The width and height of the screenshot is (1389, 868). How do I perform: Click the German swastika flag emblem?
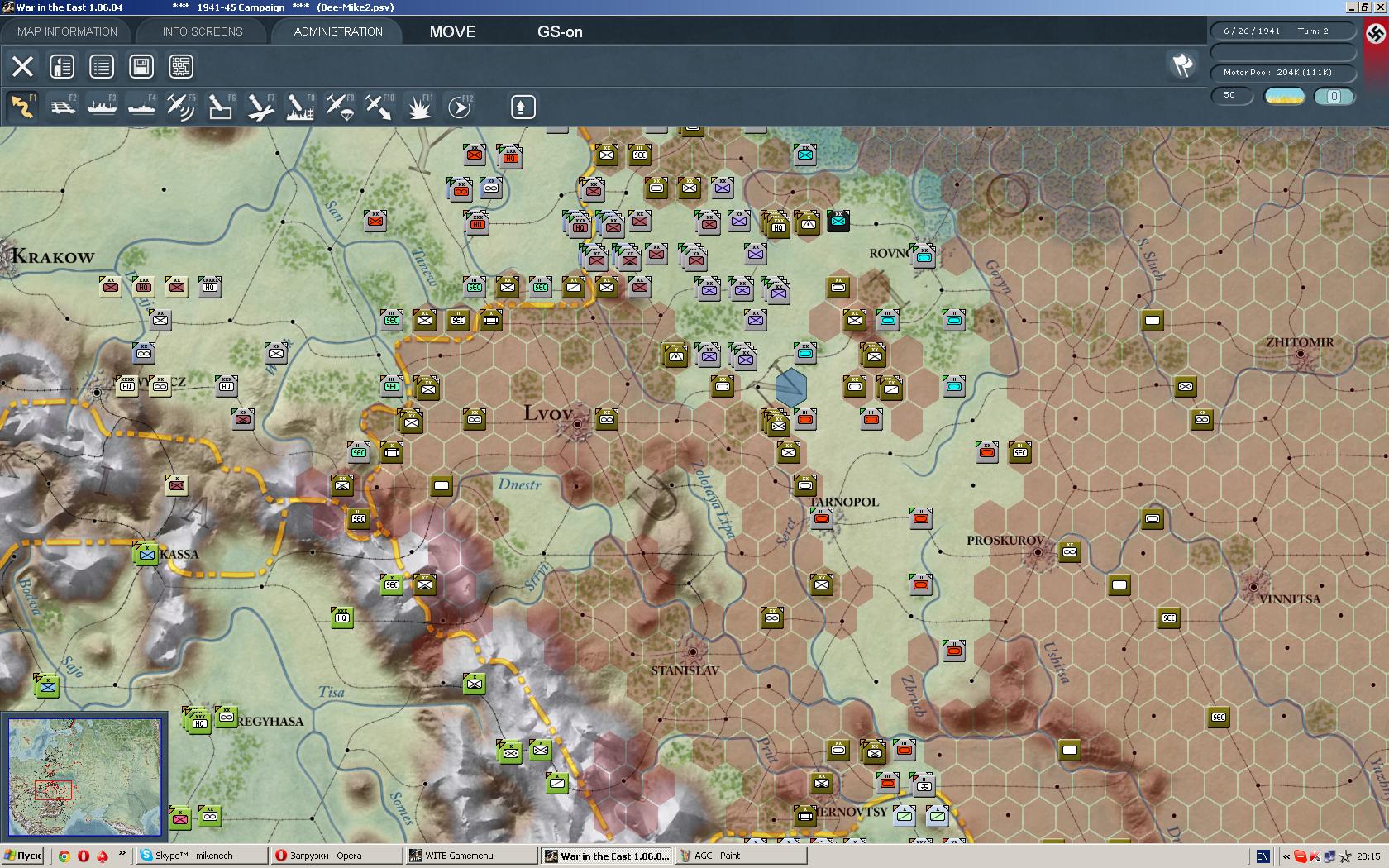click(1376, 33)
